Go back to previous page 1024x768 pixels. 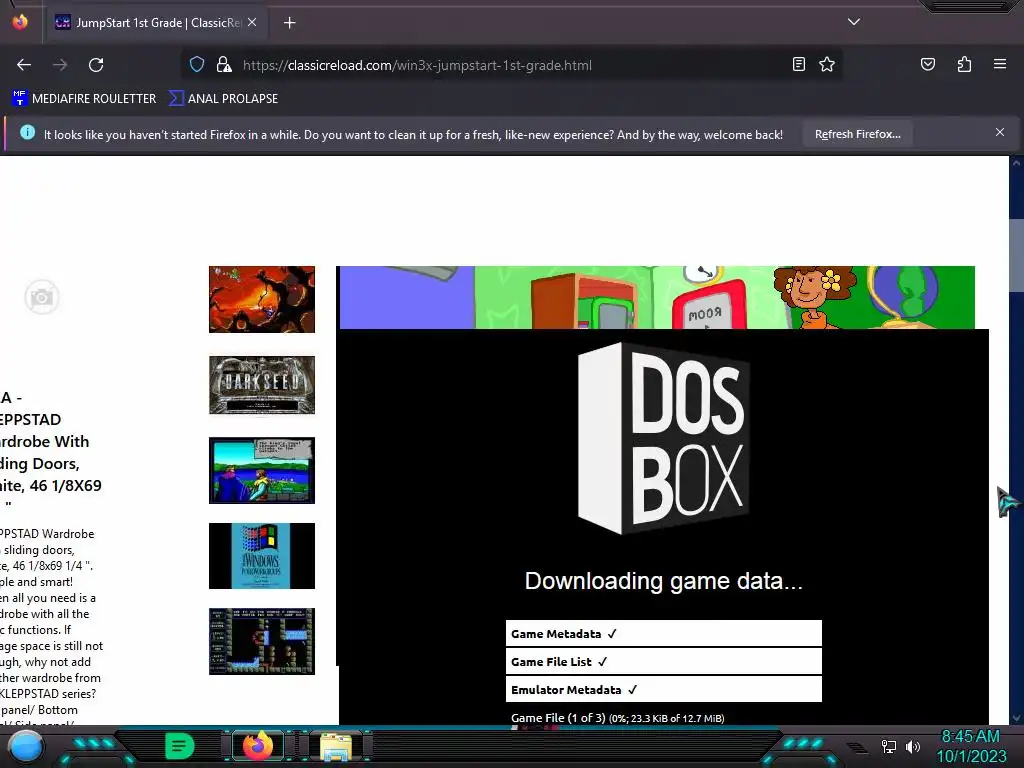click(24, 65)
